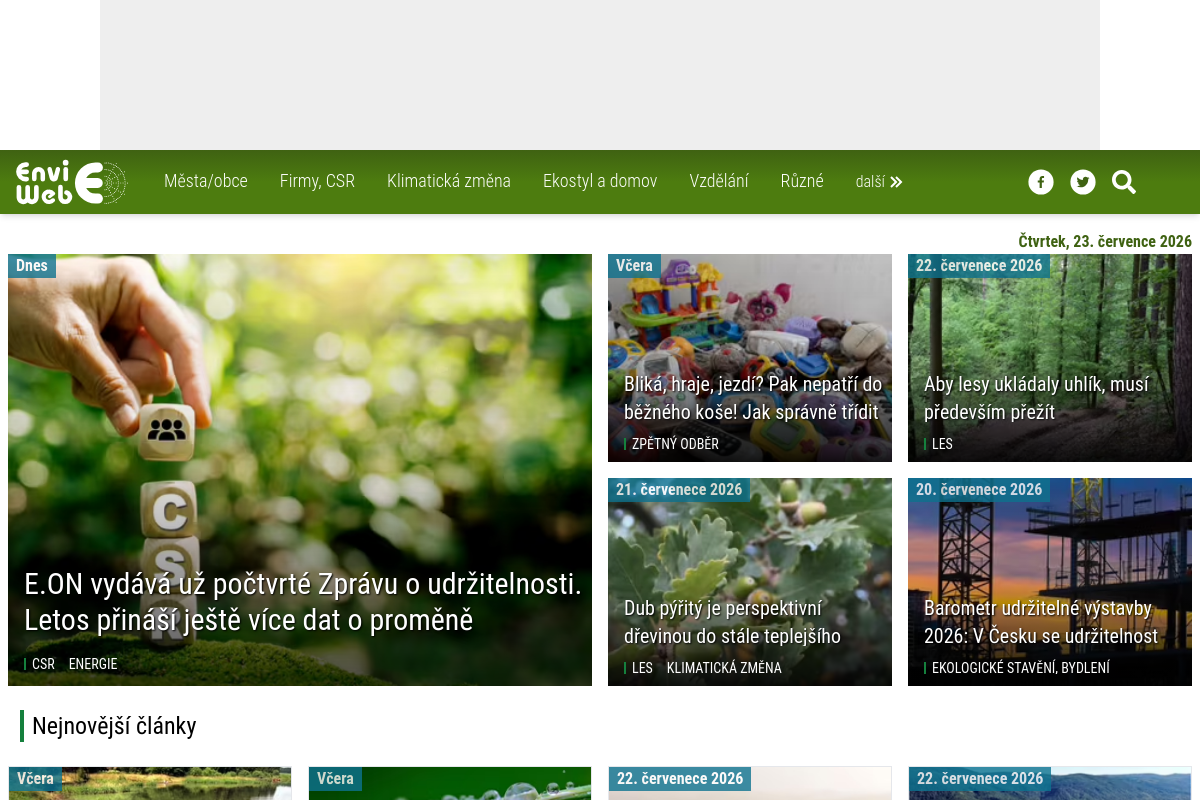The width and height of the screenshot is (1200, 800).
Task: Open the Firmy, CSR menu item
Action: coord(317,181)
